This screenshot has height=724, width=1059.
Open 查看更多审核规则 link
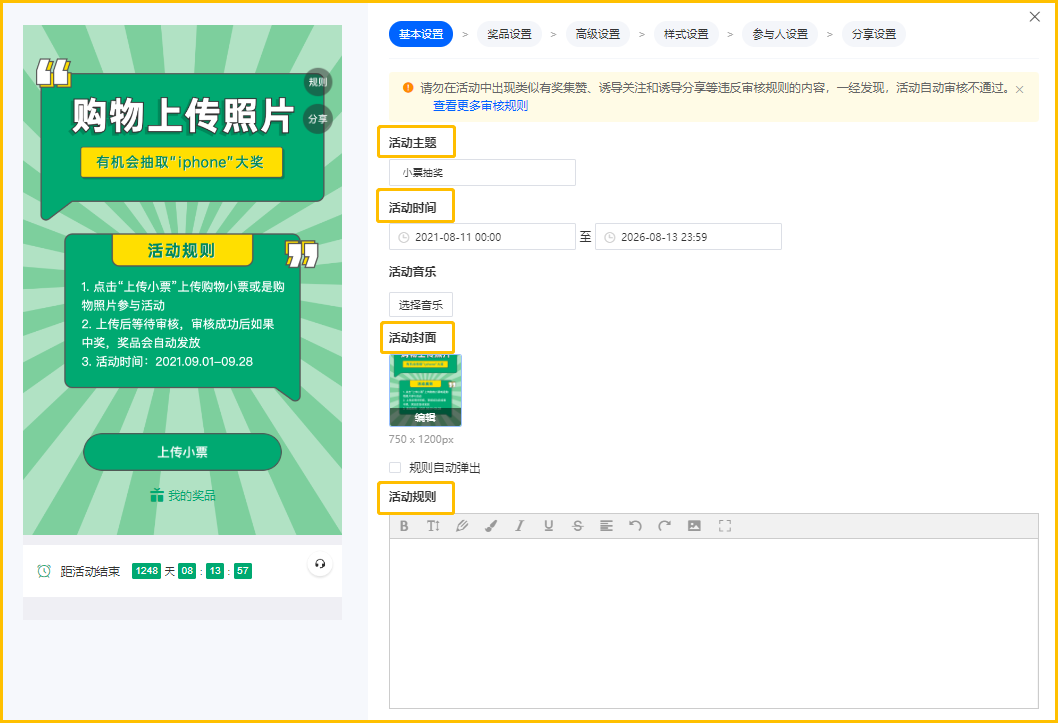coord(480,106)
